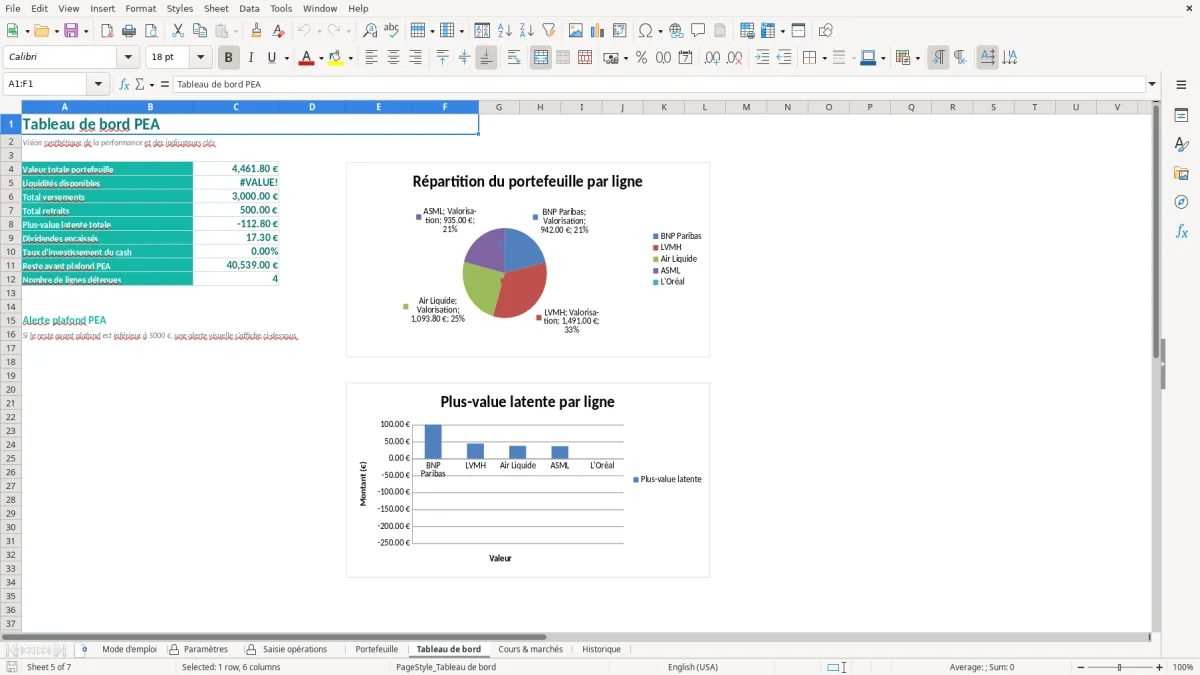
Task: Expand the formula bar arrow
Action: 1152,85
